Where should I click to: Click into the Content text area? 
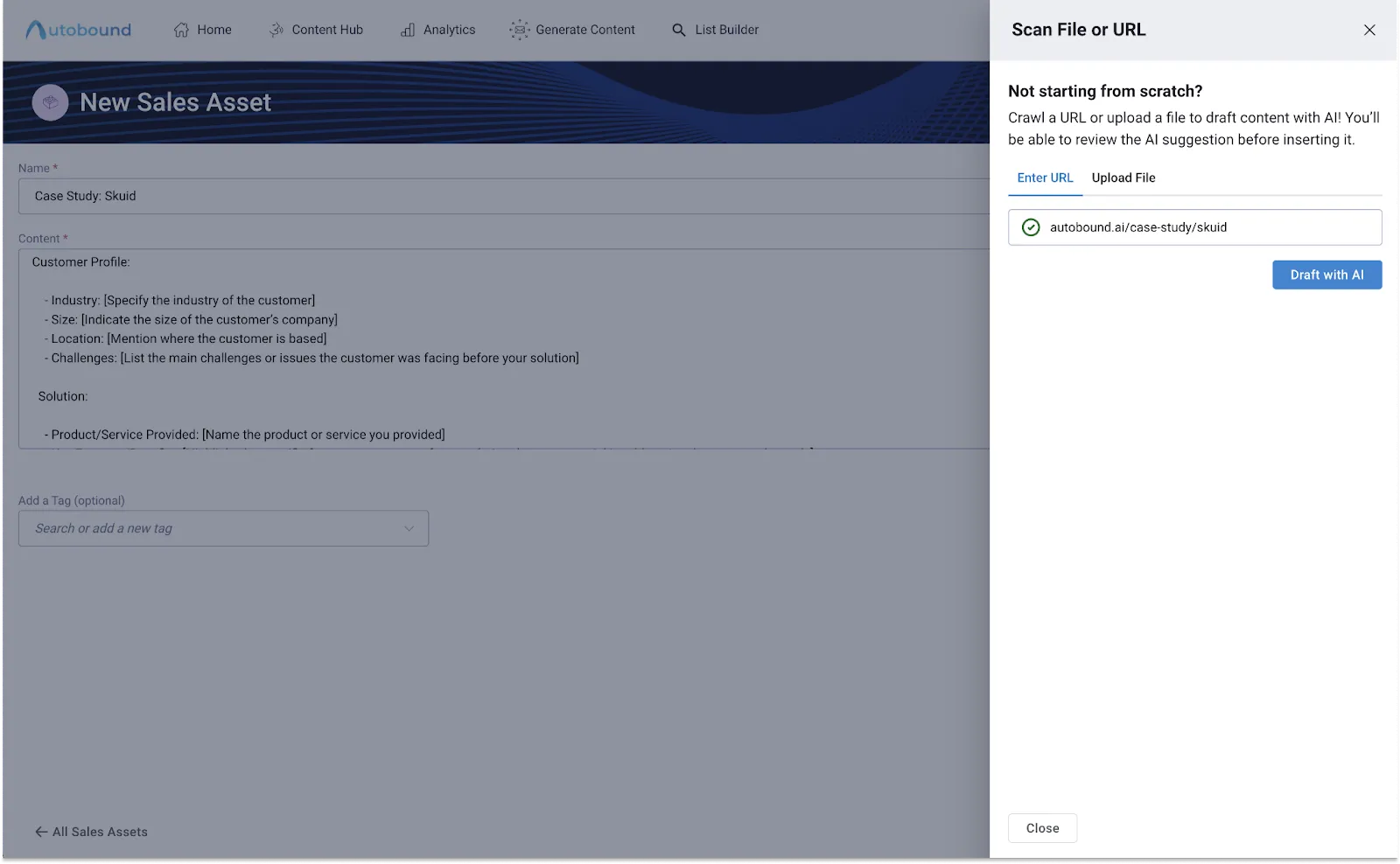(504, 349)
